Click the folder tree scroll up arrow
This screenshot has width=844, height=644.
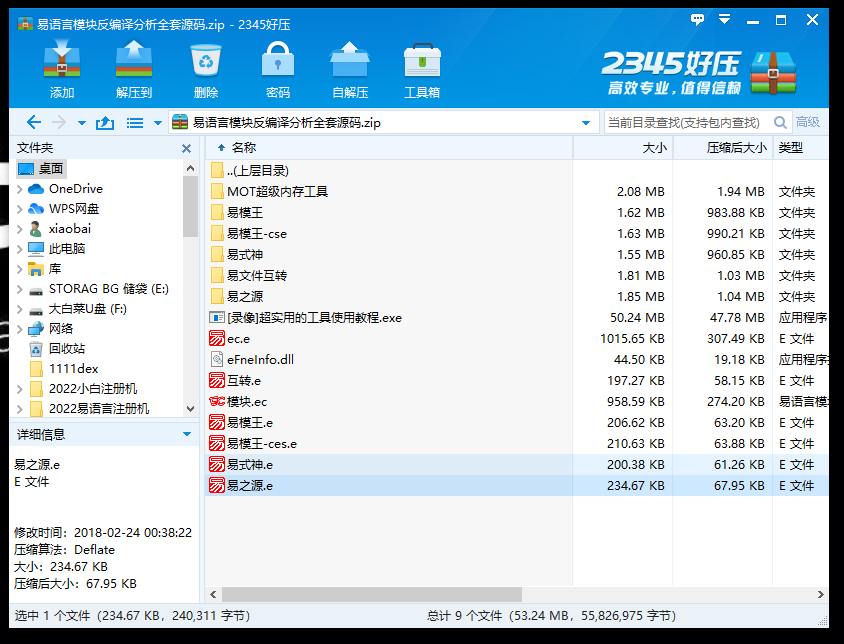click(x=191, y=169)
